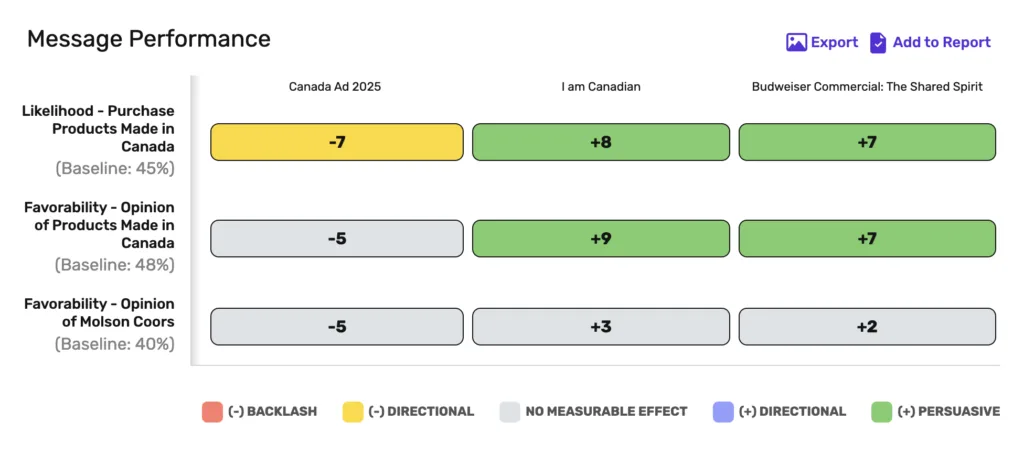Click the +2 Budweiser Molson Coors cell
The width and height of the screenshot is (1024, 454).
tap(867, 327)
